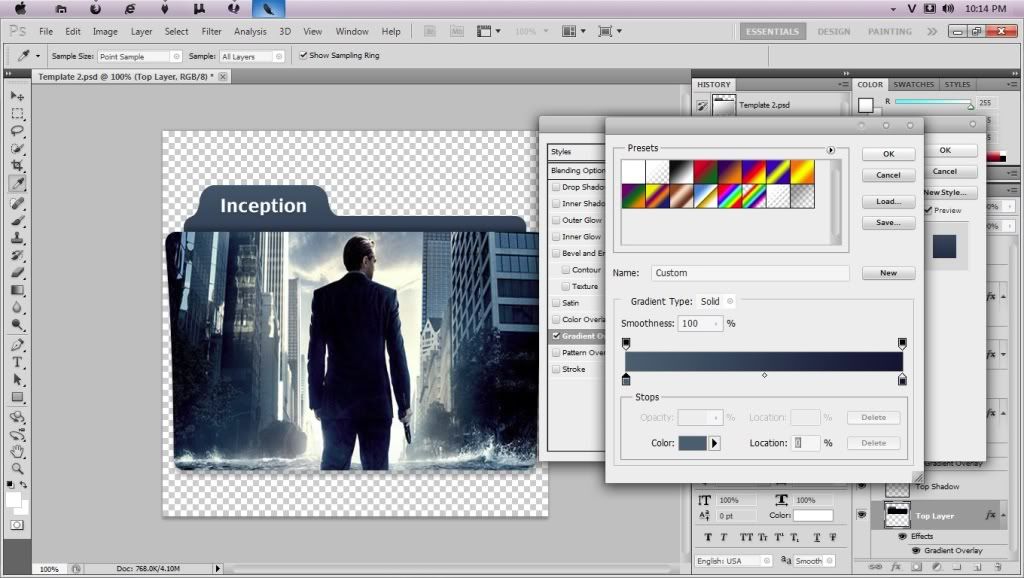Click the Underline character icon
The height and width of the screenshot is (578, 1024).
click(x=817, y=538)
